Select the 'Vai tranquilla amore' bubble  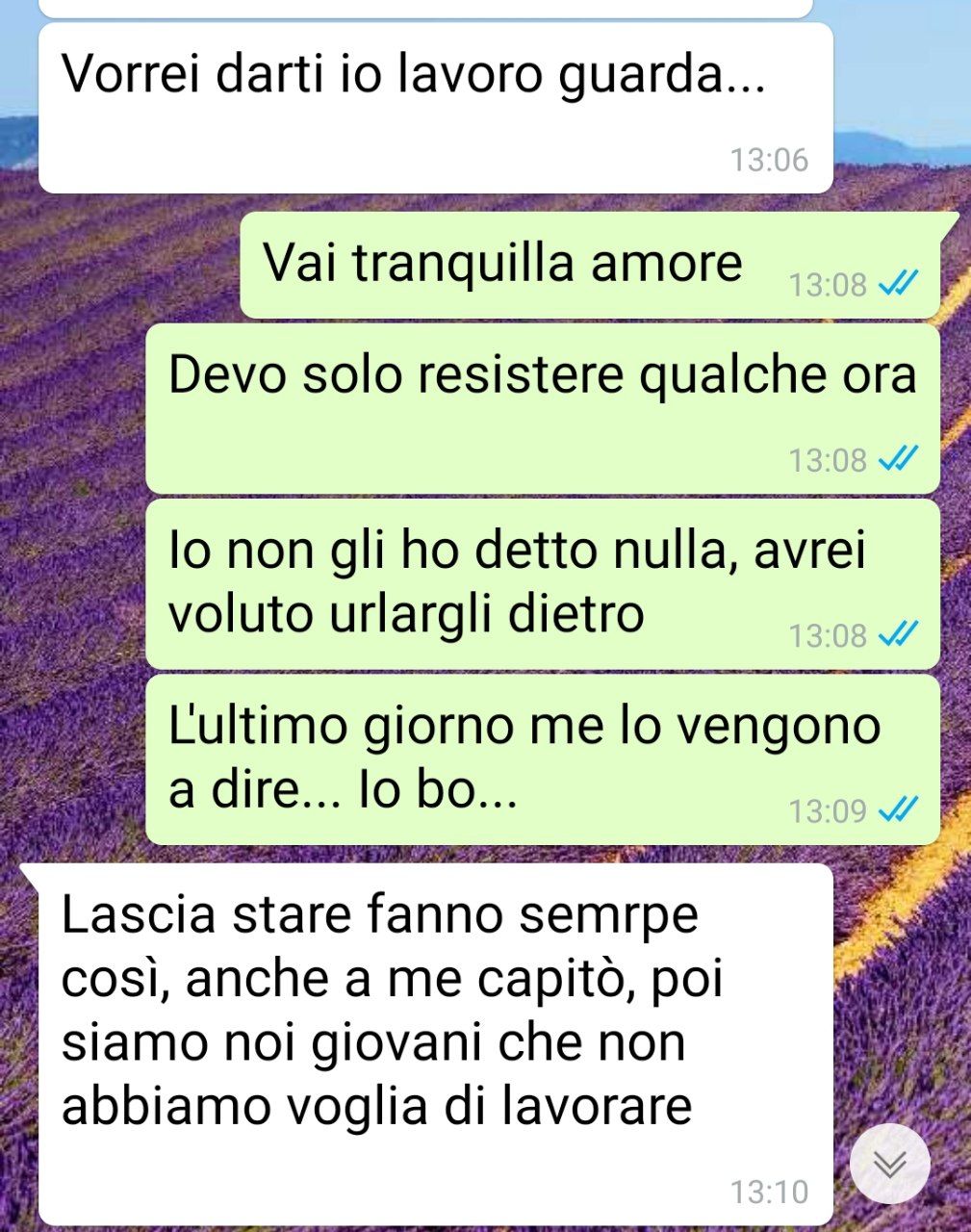590,266
